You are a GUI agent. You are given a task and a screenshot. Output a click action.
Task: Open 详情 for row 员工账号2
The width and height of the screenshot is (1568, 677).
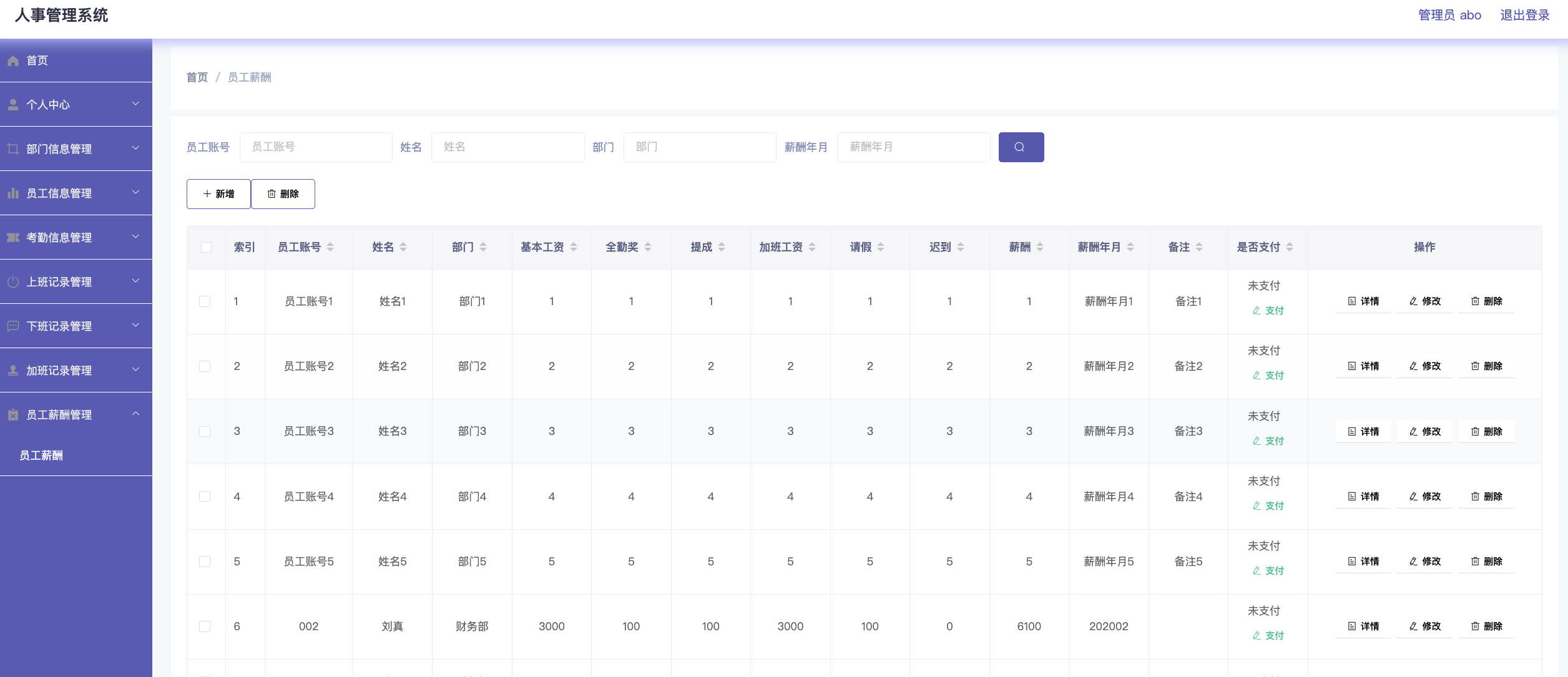(1363, 366)
